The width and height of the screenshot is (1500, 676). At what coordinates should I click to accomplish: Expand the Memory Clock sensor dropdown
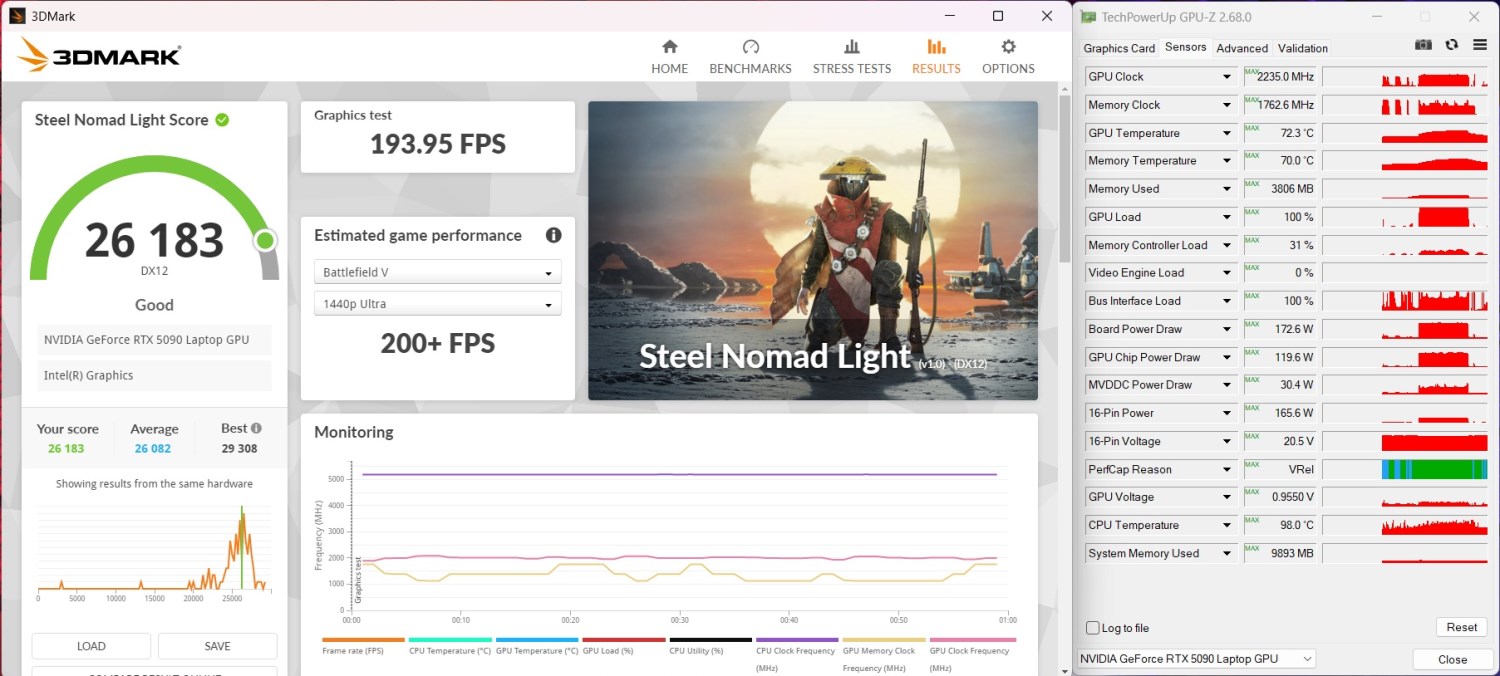pyautogui.click(x=1227, y=105)
